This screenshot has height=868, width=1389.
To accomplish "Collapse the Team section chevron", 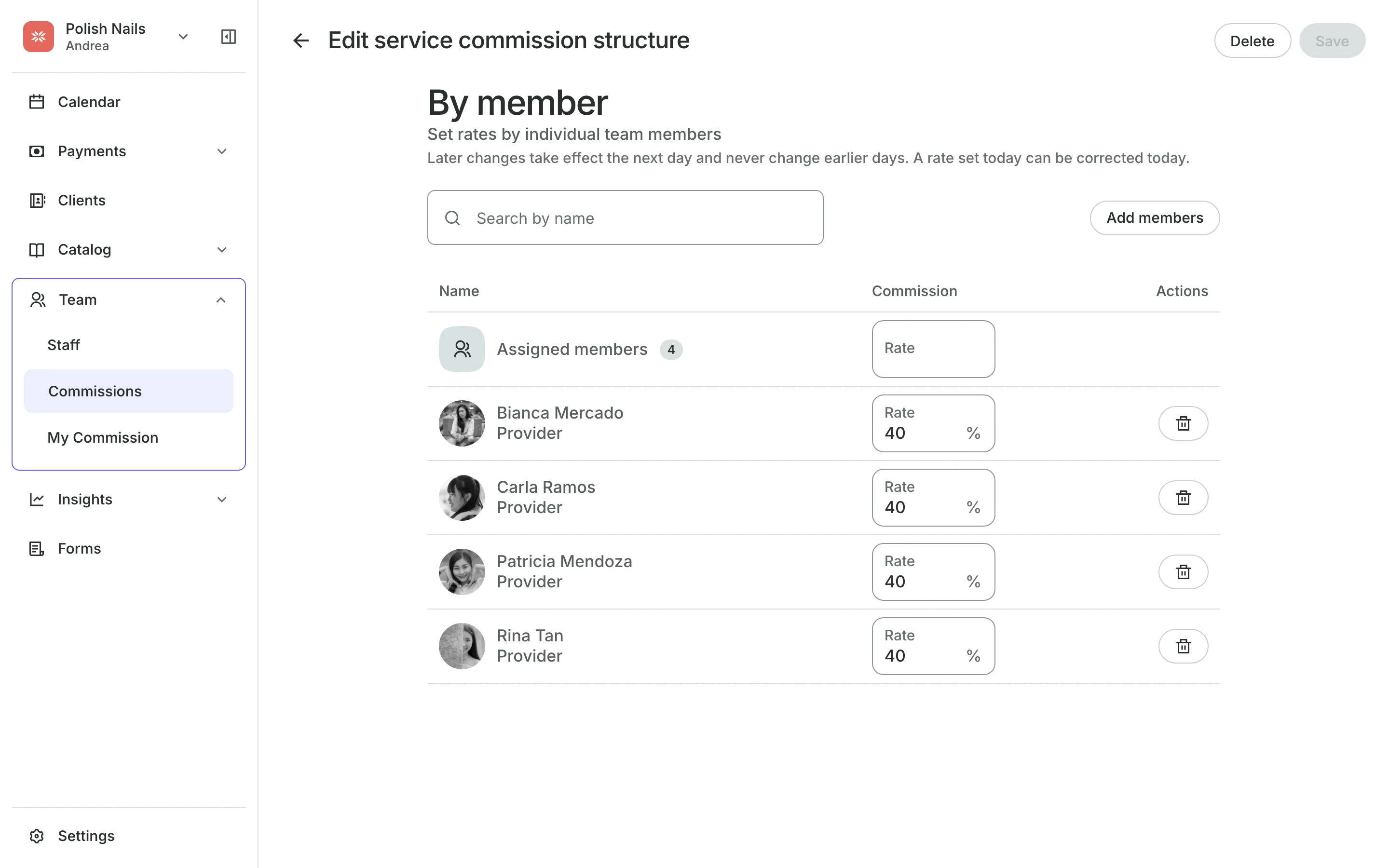I will coord(221,299).
